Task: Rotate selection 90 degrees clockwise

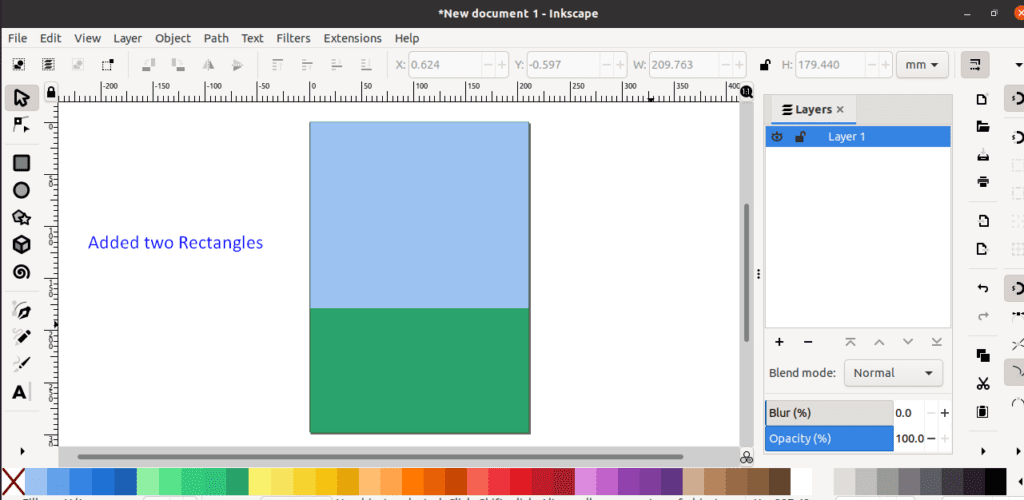Action: click(x=178, y=65)
